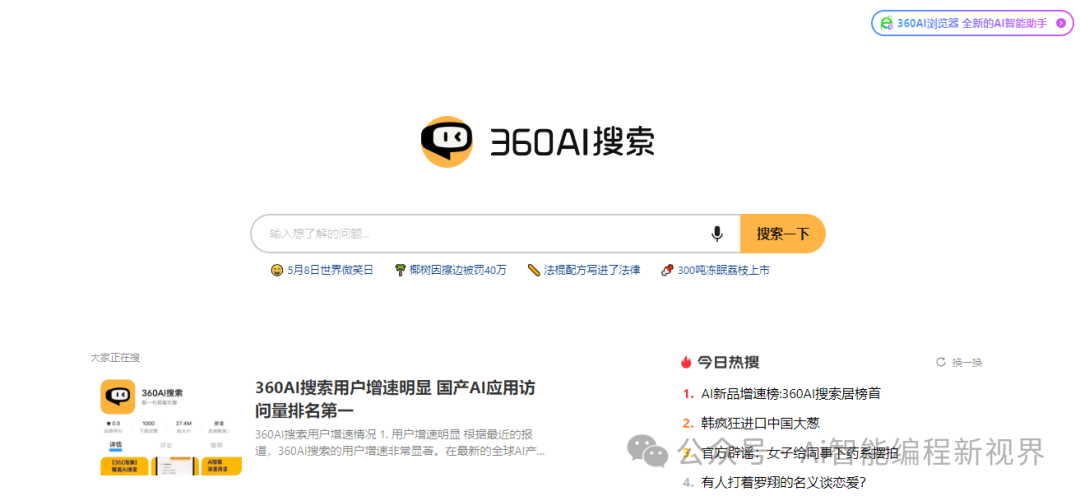The image size is (1080, 496).
Task: Open hot search 韩疯狂进口中国大葱
Action: click(x=760, y=423)
